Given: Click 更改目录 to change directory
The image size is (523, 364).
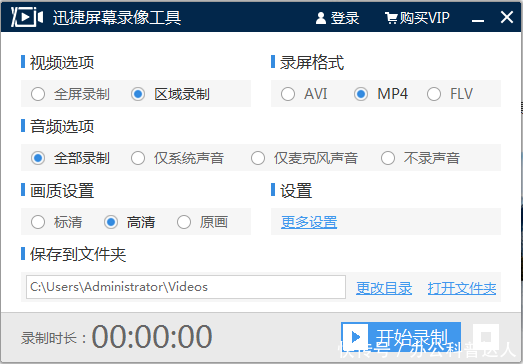Looking at the screenshot, I should click(384, 288).
